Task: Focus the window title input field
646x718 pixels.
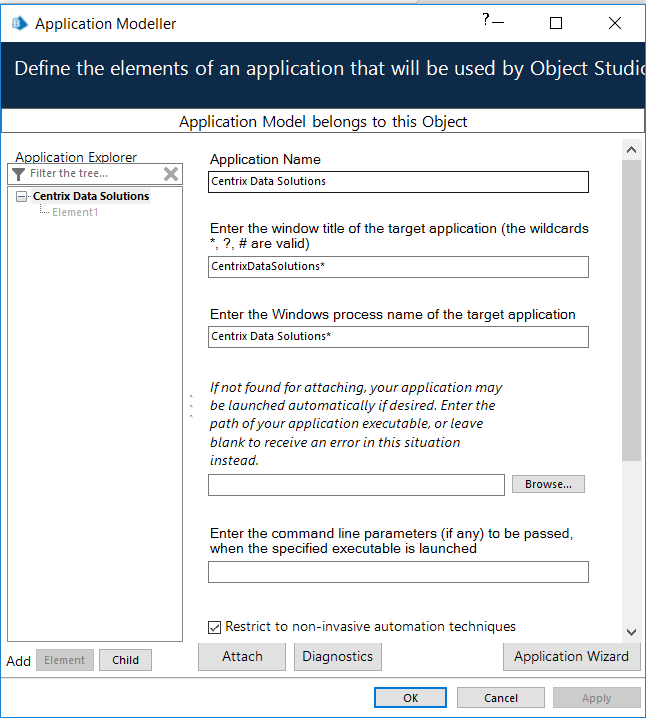Action: coord(398,267)
